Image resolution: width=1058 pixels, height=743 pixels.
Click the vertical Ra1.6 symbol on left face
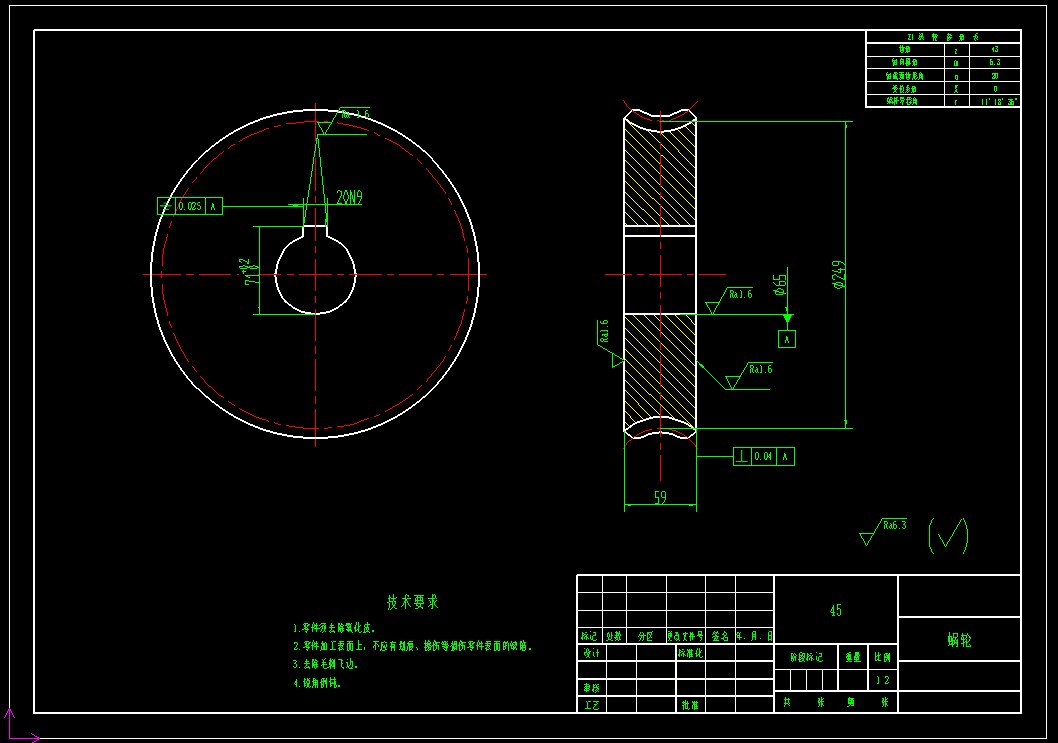610,343
